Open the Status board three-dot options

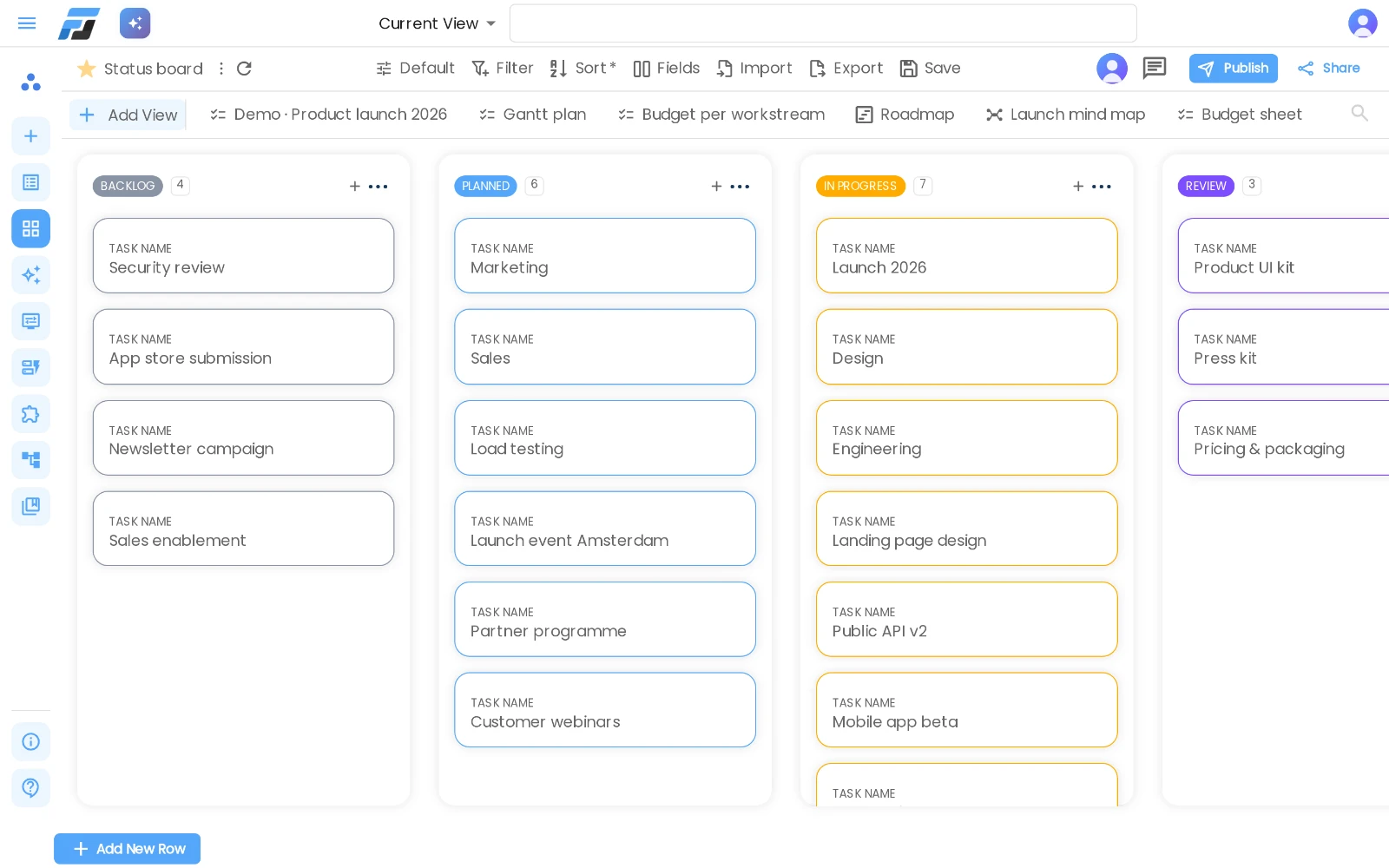[221, 69]
